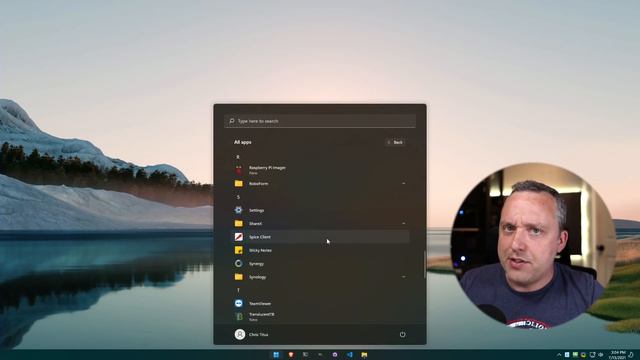Open TeamViewer from the app list
The image size is (640, 360).
pyautogui.click(x=320, y=303)
